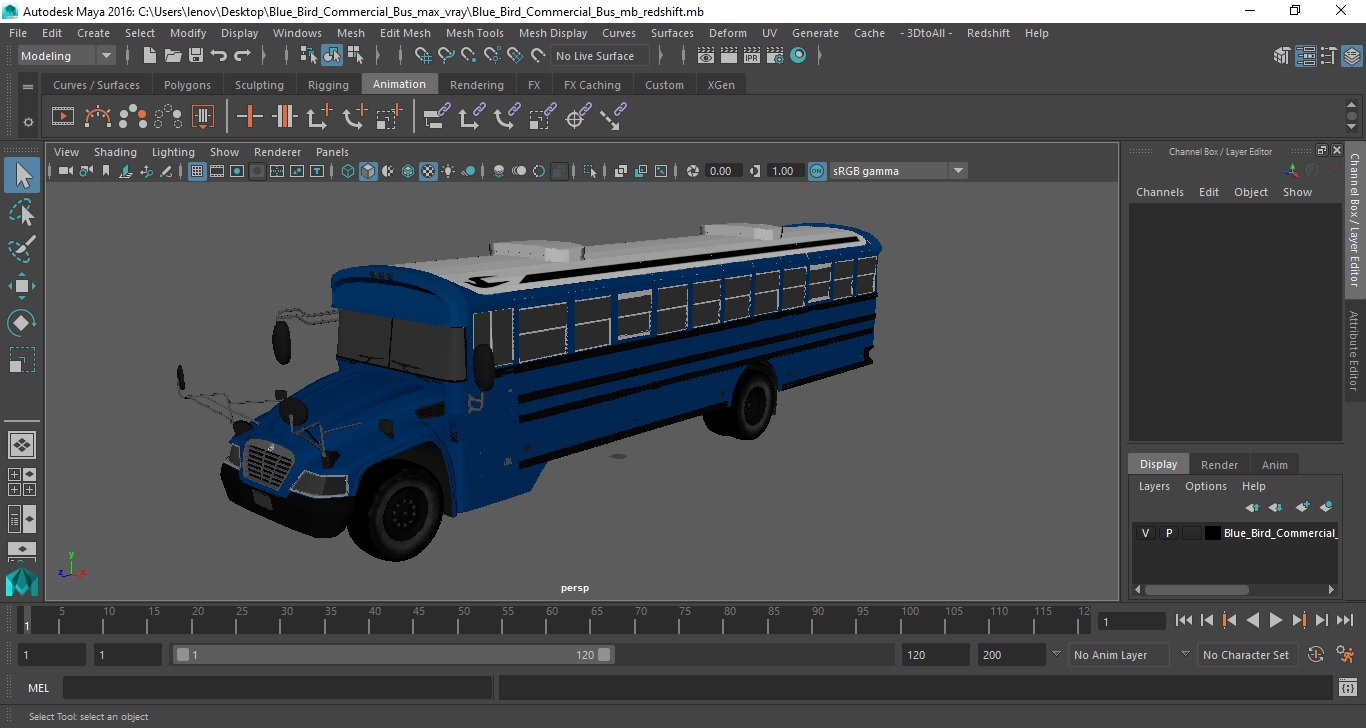Toggle textured display in viewport
The width and height of the screenshot is (1366, 728).
point(428,171)
